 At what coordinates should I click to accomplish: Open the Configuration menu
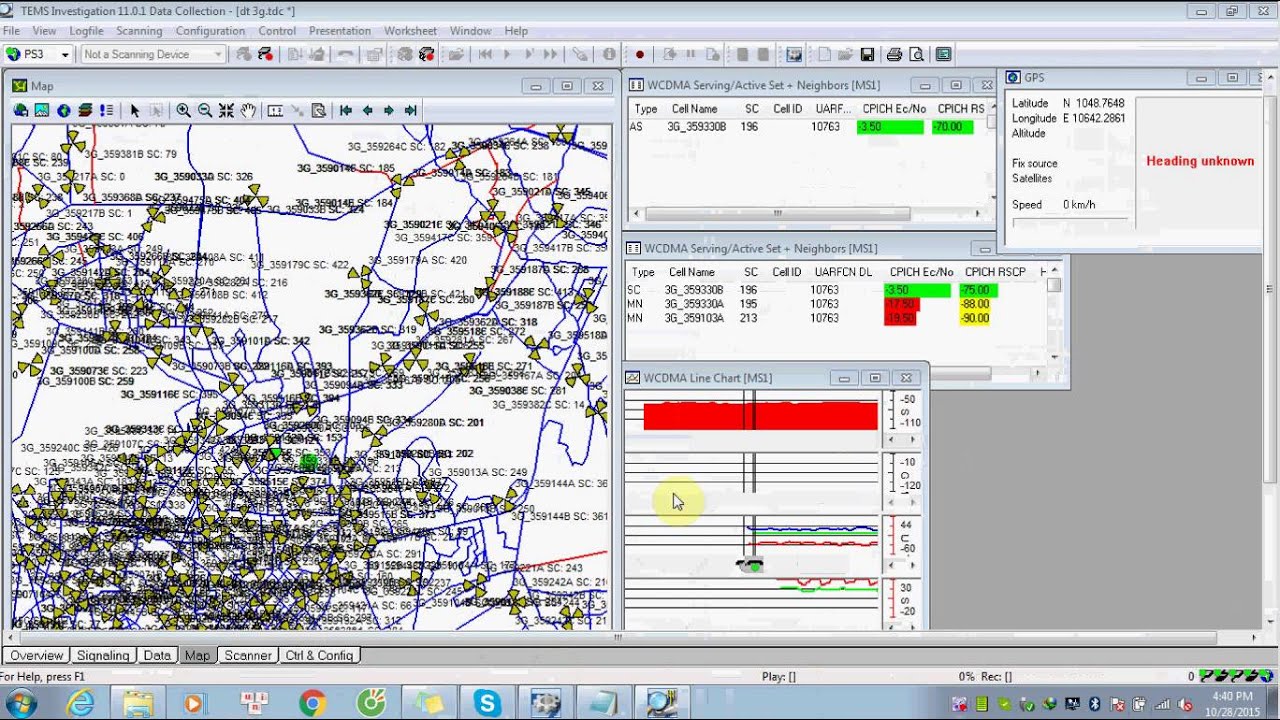pos(210,31)
